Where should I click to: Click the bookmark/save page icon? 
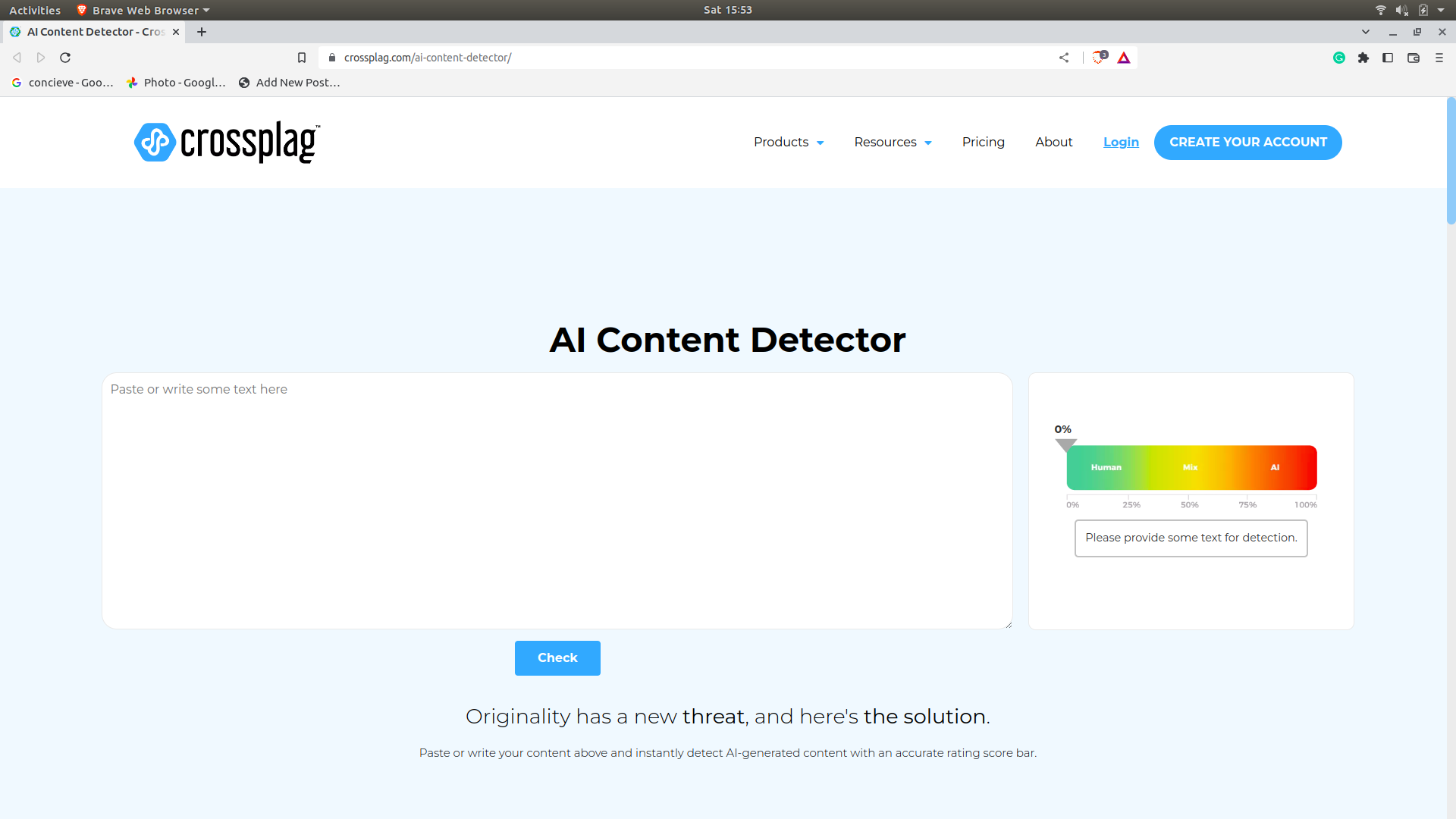[302, 57]
